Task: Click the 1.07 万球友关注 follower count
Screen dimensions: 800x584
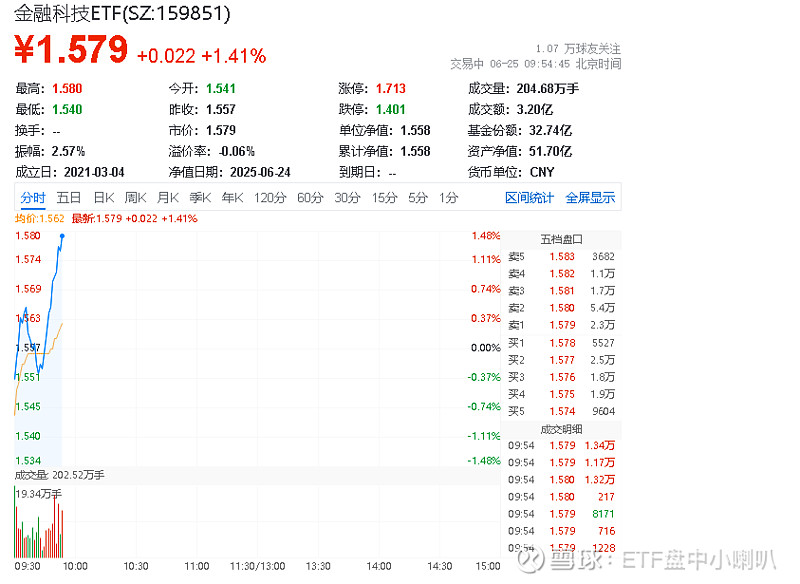Action: click(578, 49)
